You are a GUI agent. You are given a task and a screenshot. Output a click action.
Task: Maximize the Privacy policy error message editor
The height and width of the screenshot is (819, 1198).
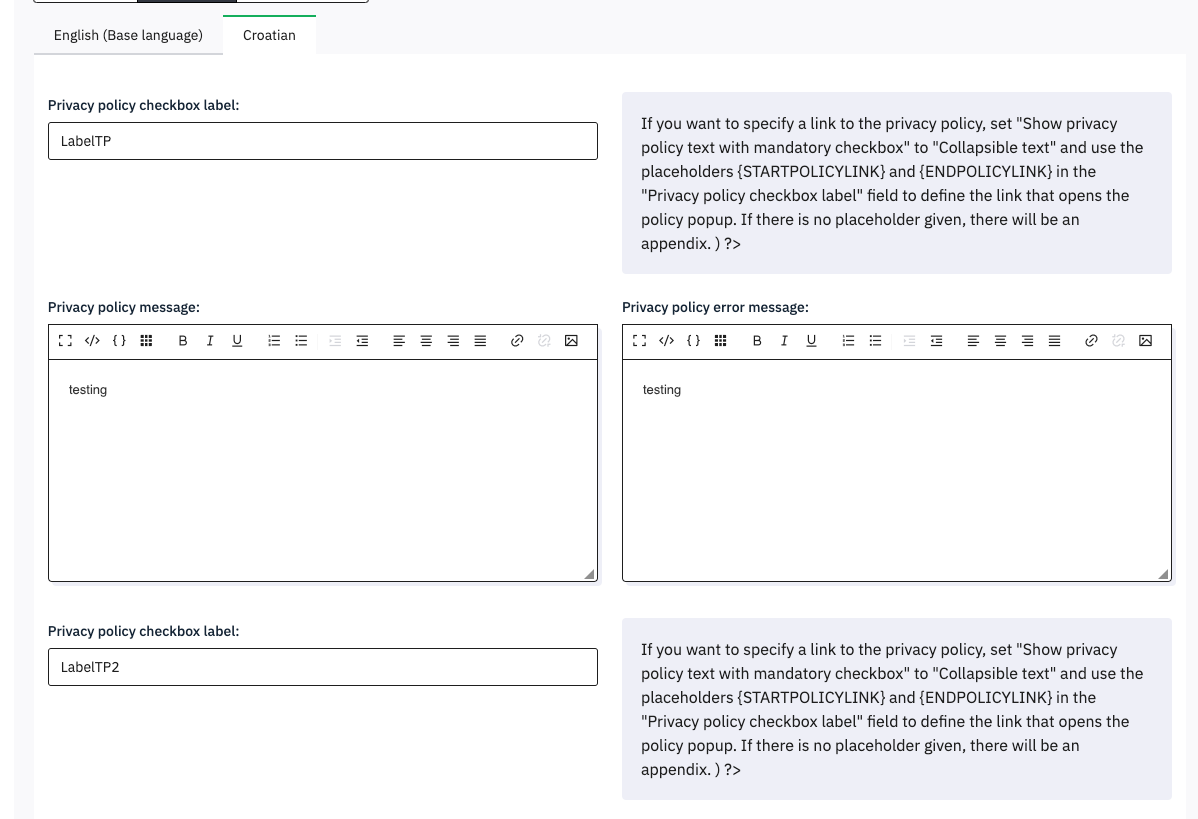click(x=639, y=341)
